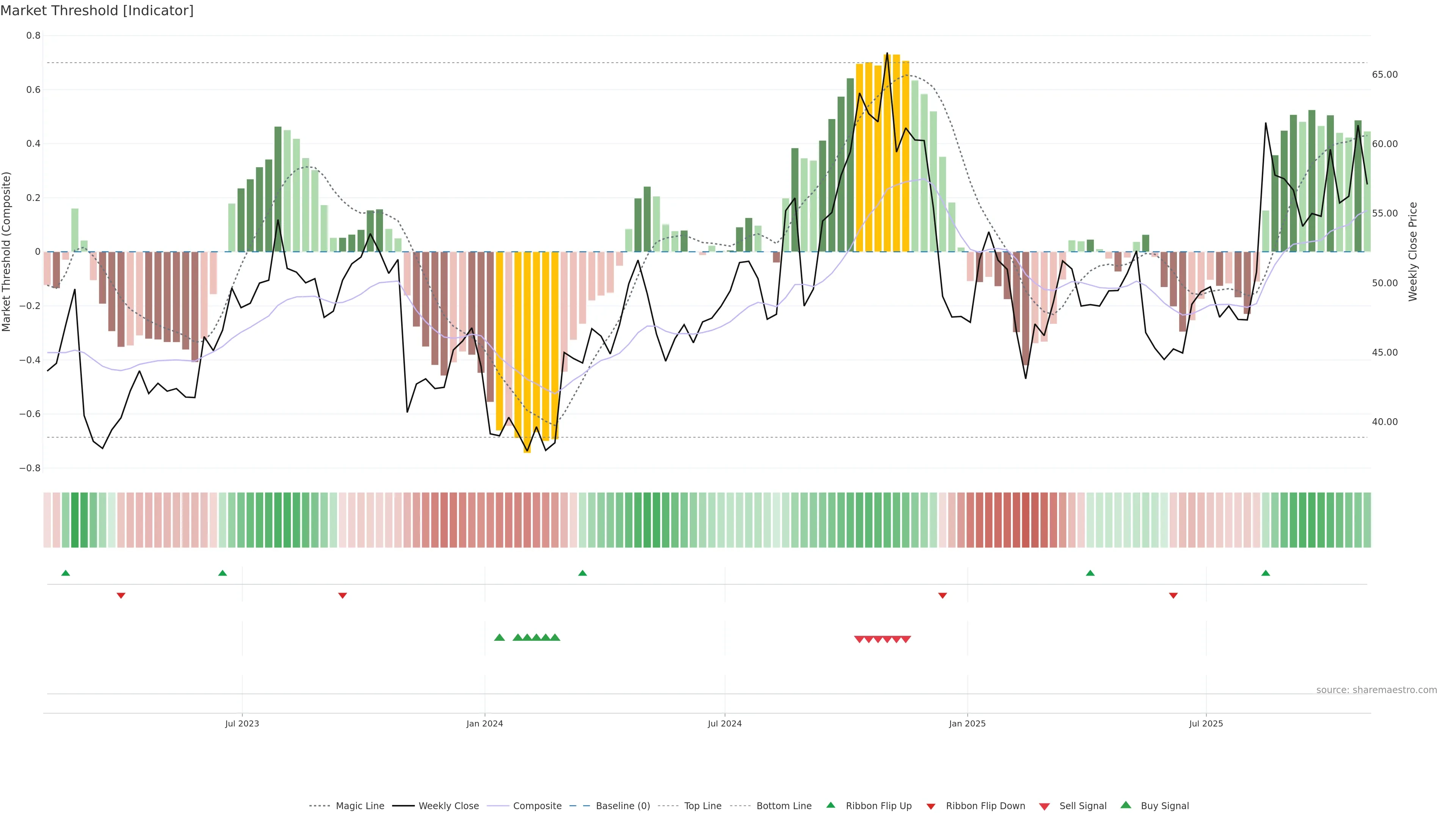Click the Ribbon Flip Down marker just before Jan 2025

pyautogui.click(x=942, y=595)
